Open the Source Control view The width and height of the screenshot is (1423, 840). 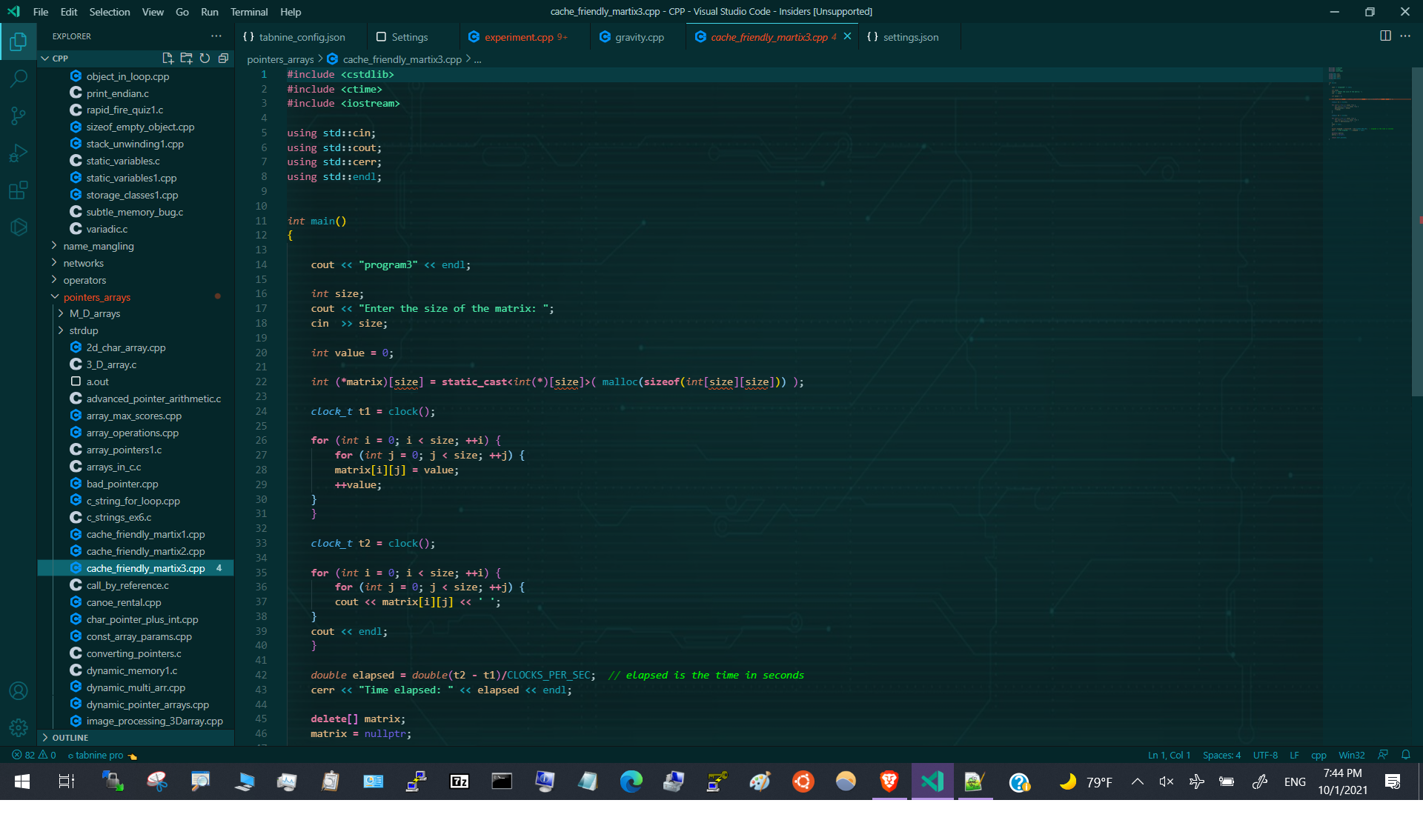19,116
